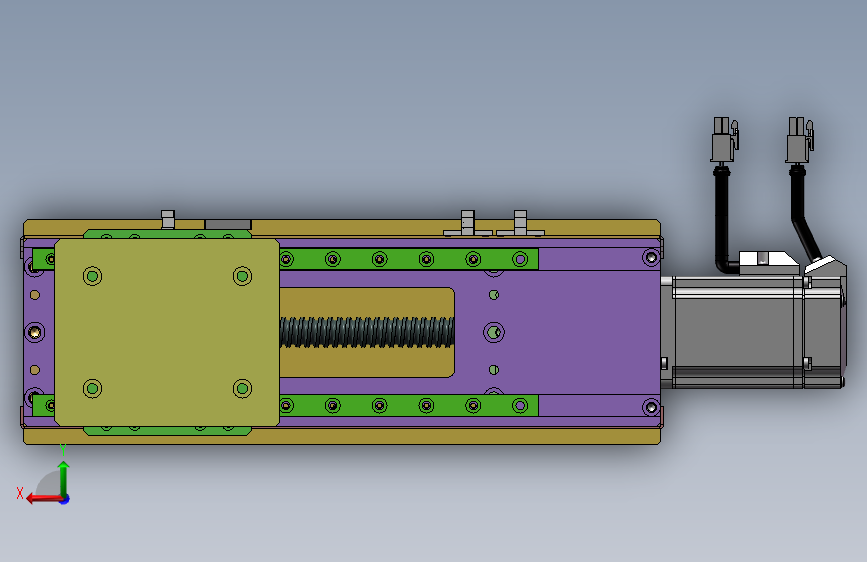
Task: Select the olive carriage slider plate
Action: 167,332
